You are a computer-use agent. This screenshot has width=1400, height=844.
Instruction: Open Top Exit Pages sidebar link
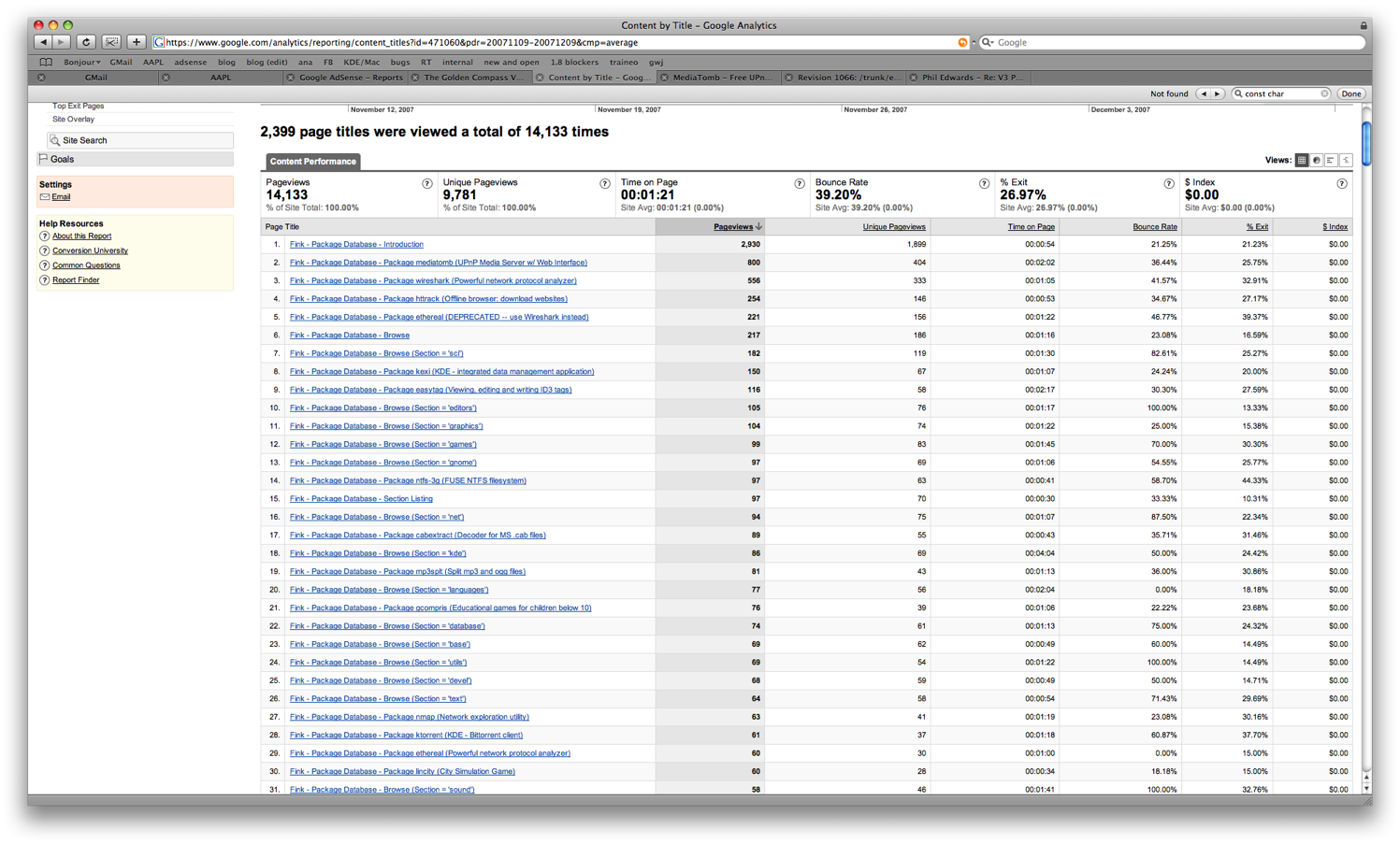pyautogui.click(x=78, y=106)
